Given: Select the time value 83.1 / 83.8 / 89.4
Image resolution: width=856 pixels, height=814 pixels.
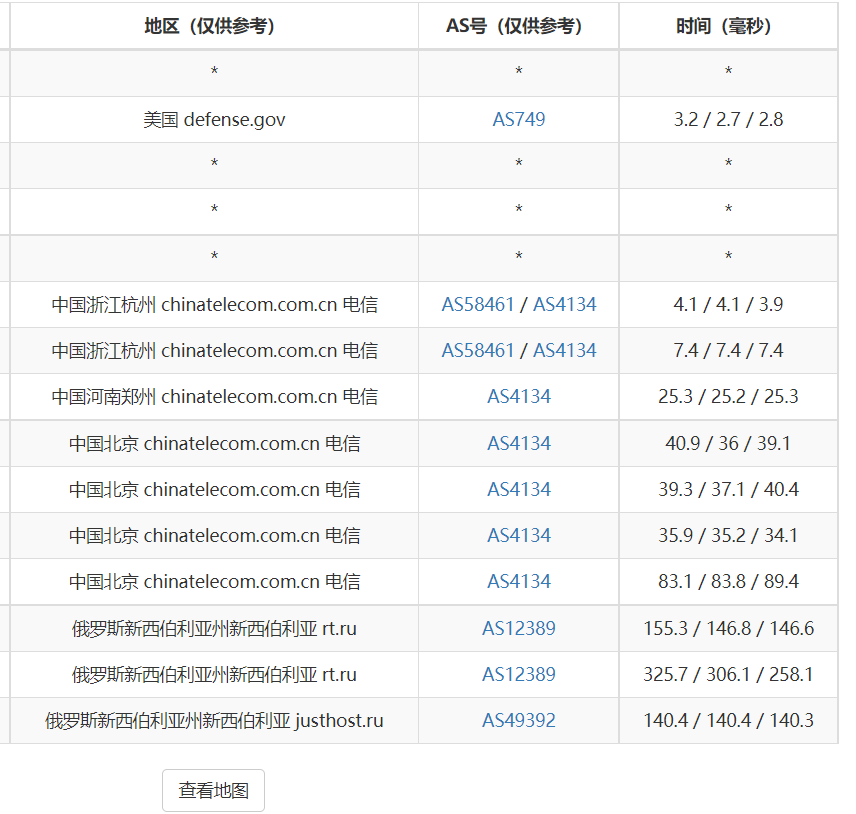Looking at the screenshot, I should (728, 581).
